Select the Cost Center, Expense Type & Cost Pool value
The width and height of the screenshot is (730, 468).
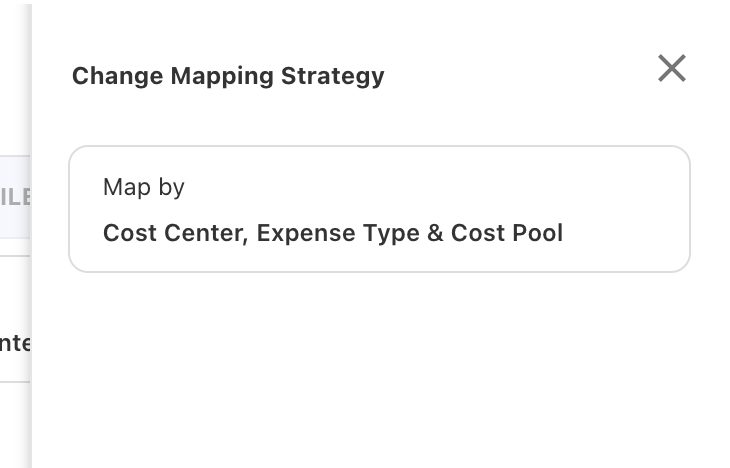(x=333, y=233)
